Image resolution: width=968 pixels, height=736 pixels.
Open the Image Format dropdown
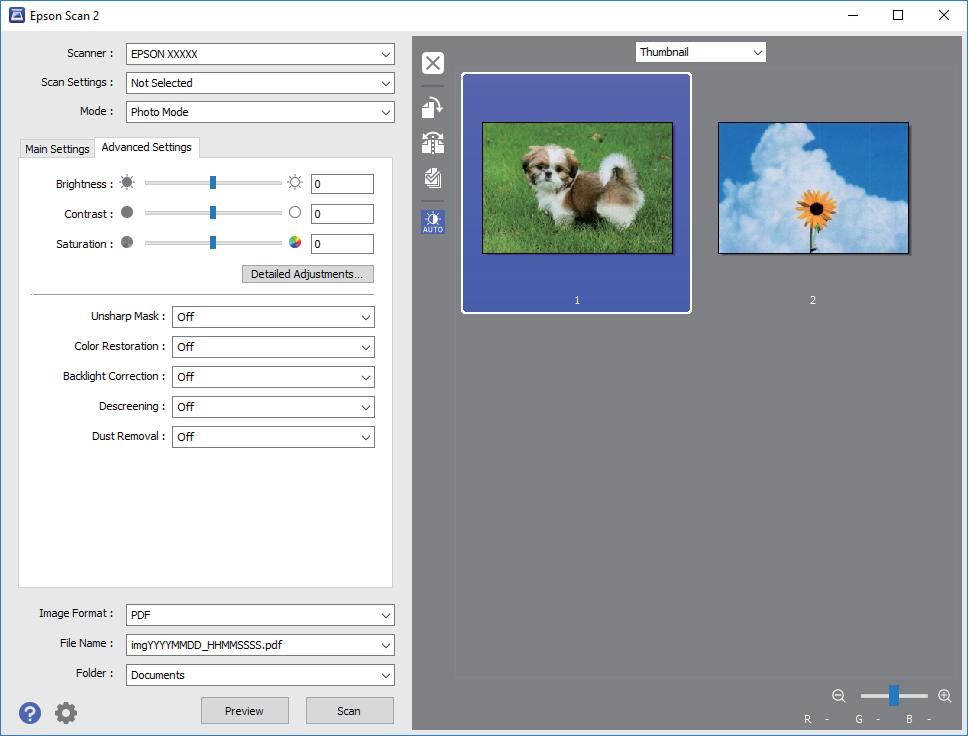point(260,615)
